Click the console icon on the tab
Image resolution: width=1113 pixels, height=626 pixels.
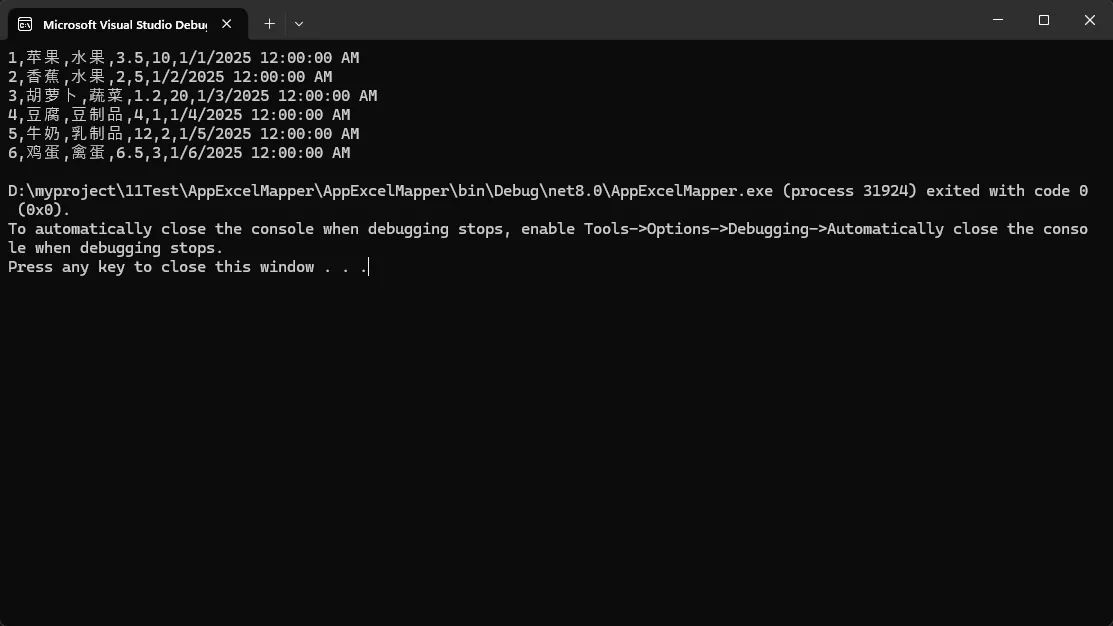tap(25, 24)
